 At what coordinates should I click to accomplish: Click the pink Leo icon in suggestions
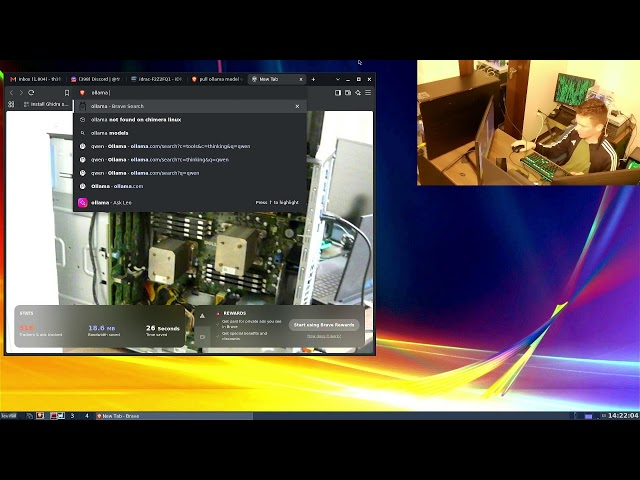point(82,202)
